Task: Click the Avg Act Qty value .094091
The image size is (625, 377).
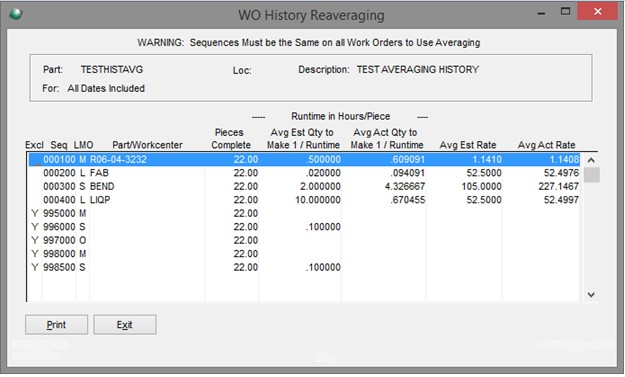Action: [407, 173]
